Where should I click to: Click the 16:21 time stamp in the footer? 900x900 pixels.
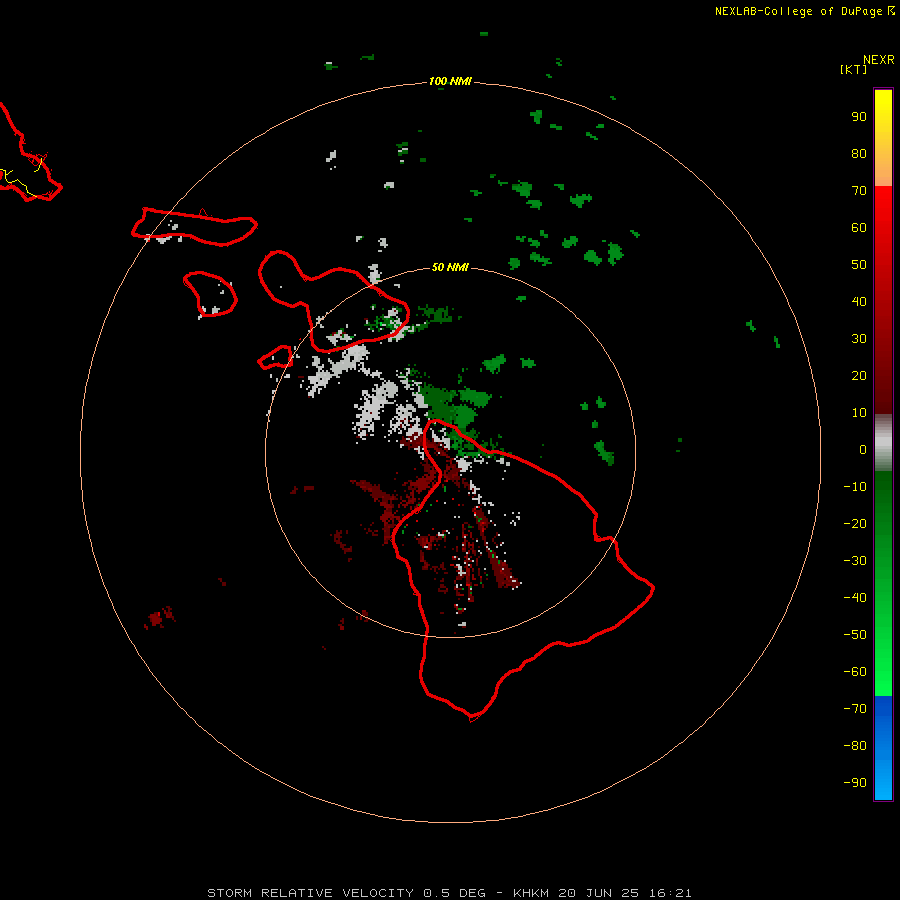point(670,893)
